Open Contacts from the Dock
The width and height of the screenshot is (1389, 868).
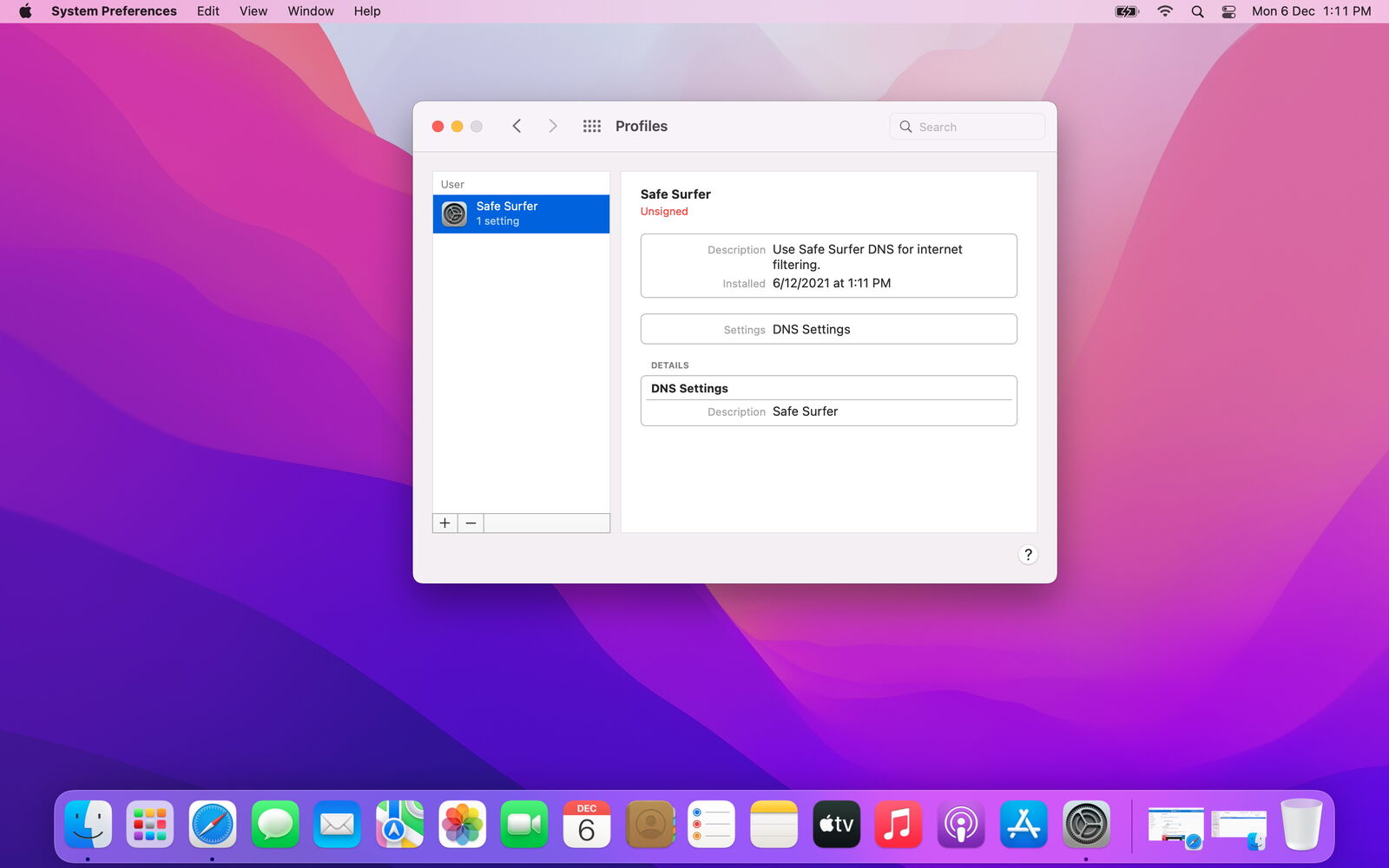click(x=649, y=824)
